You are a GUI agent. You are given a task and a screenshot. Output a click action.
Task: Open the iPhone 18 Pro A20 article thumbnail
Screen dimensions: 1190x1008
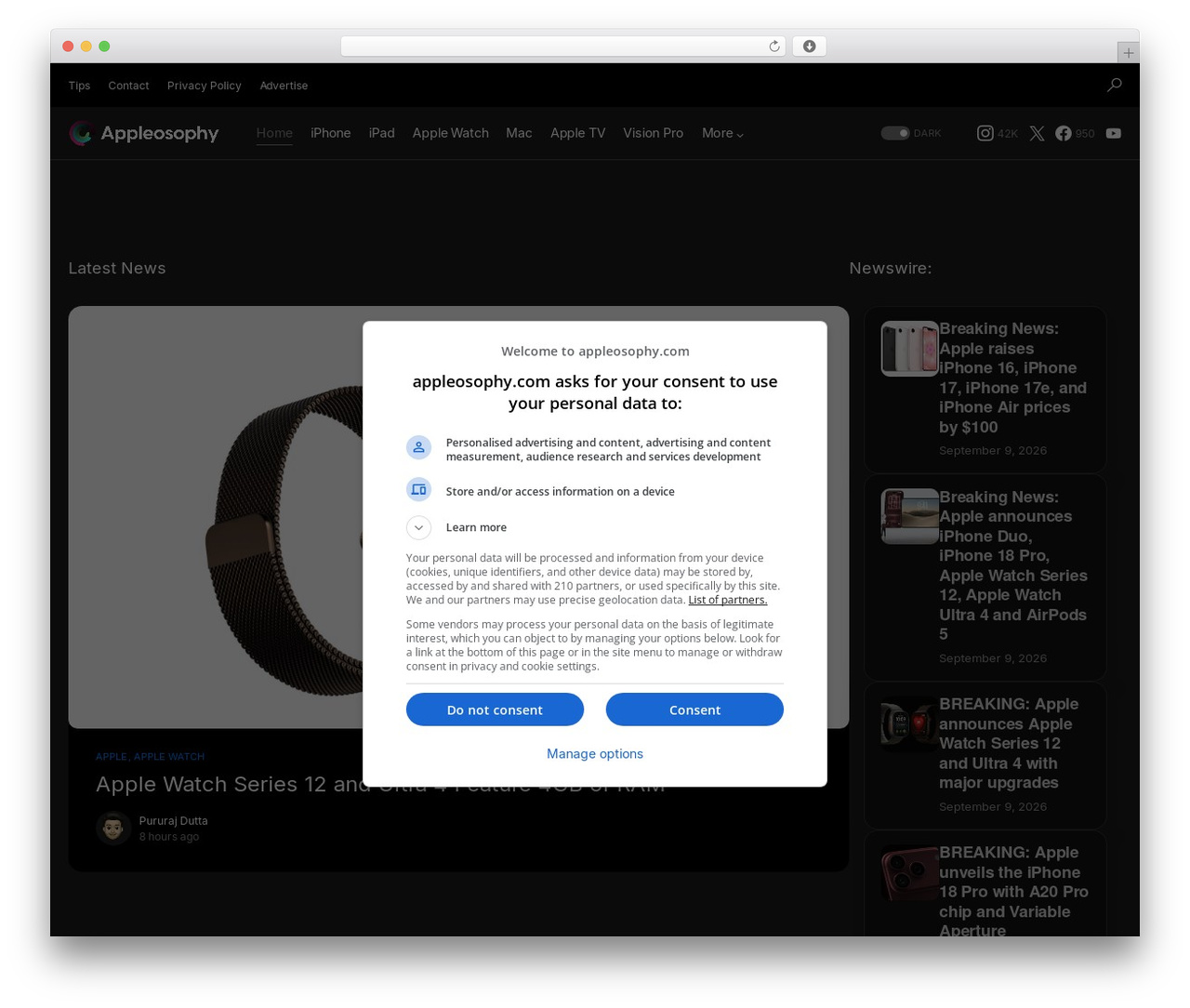point(910,872)
